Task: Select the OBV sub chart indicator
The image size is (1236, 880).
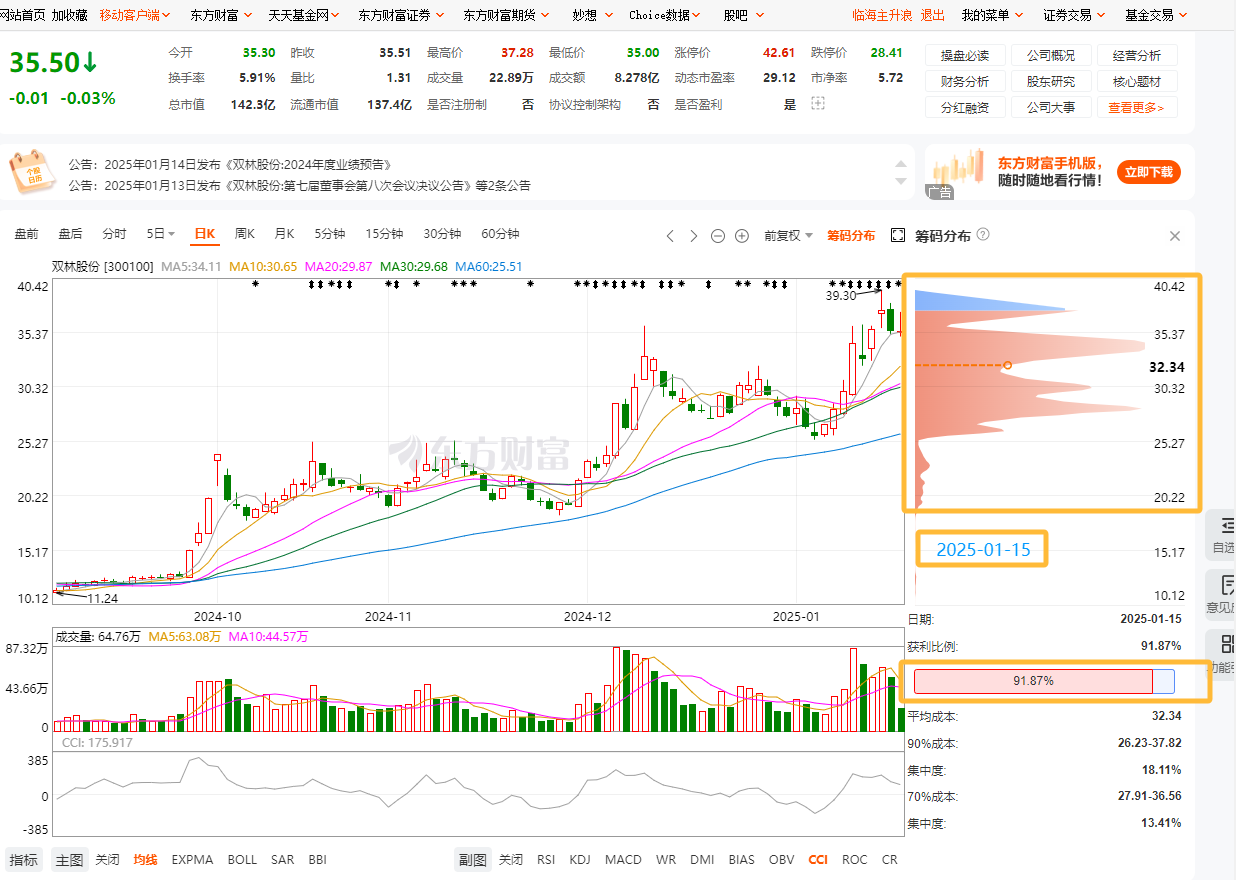Action: pos(782,859)
